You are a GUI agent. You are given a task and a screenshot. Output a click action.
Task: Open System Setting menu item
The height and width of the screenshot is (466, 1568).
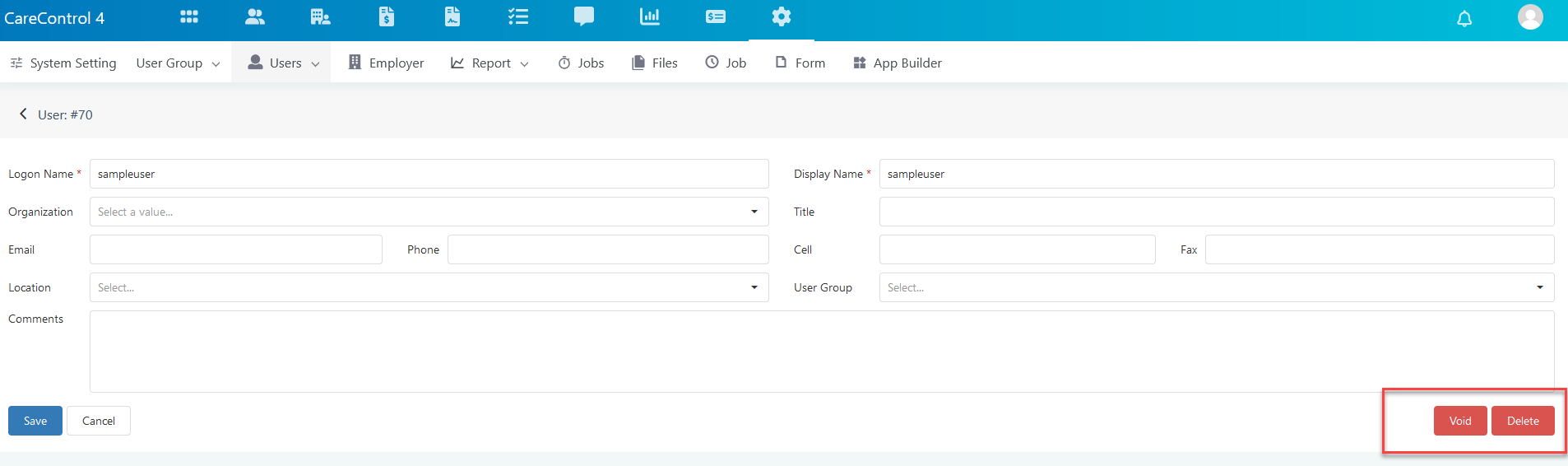(63, 63)
